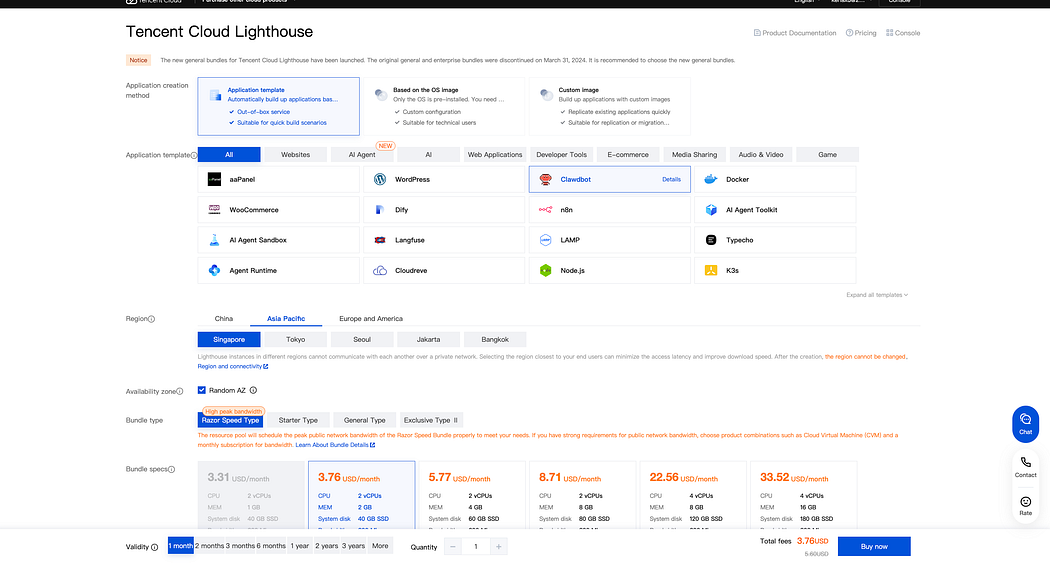Switch to the AI Agent template category

[362, 155]
